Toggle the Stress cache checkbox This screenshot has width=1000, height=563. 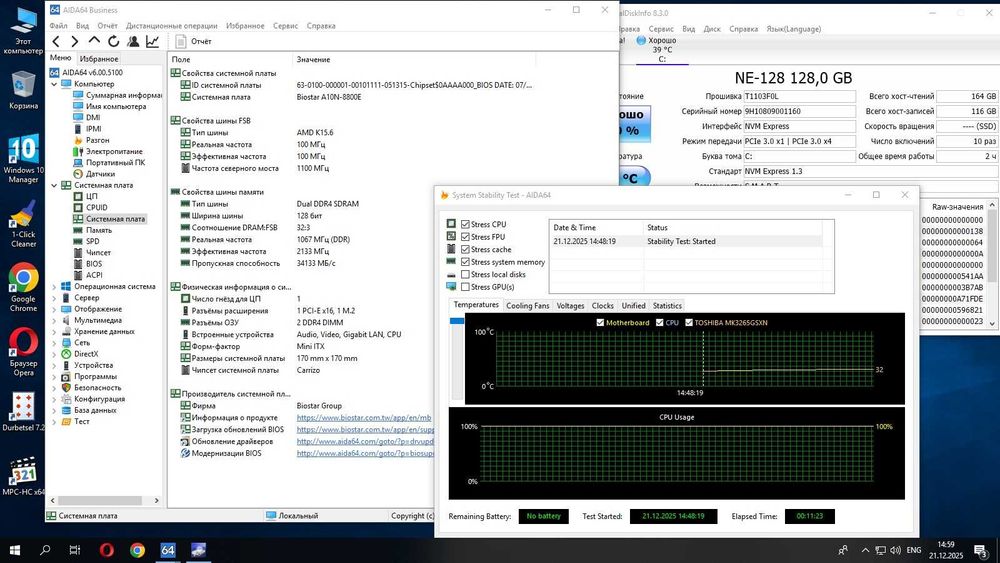(466, 250)
